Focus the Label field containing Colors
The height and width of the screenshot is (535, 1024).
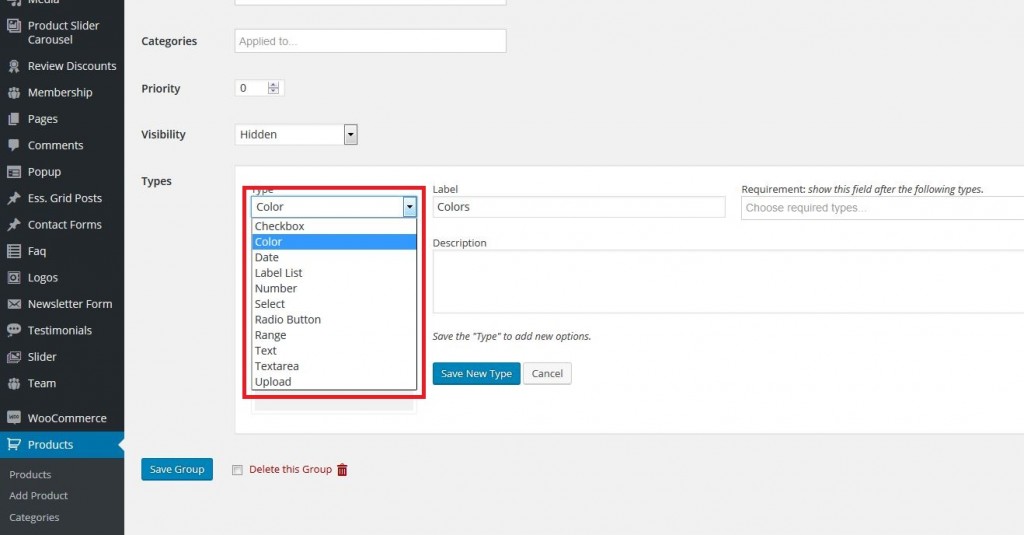(579, 207)
